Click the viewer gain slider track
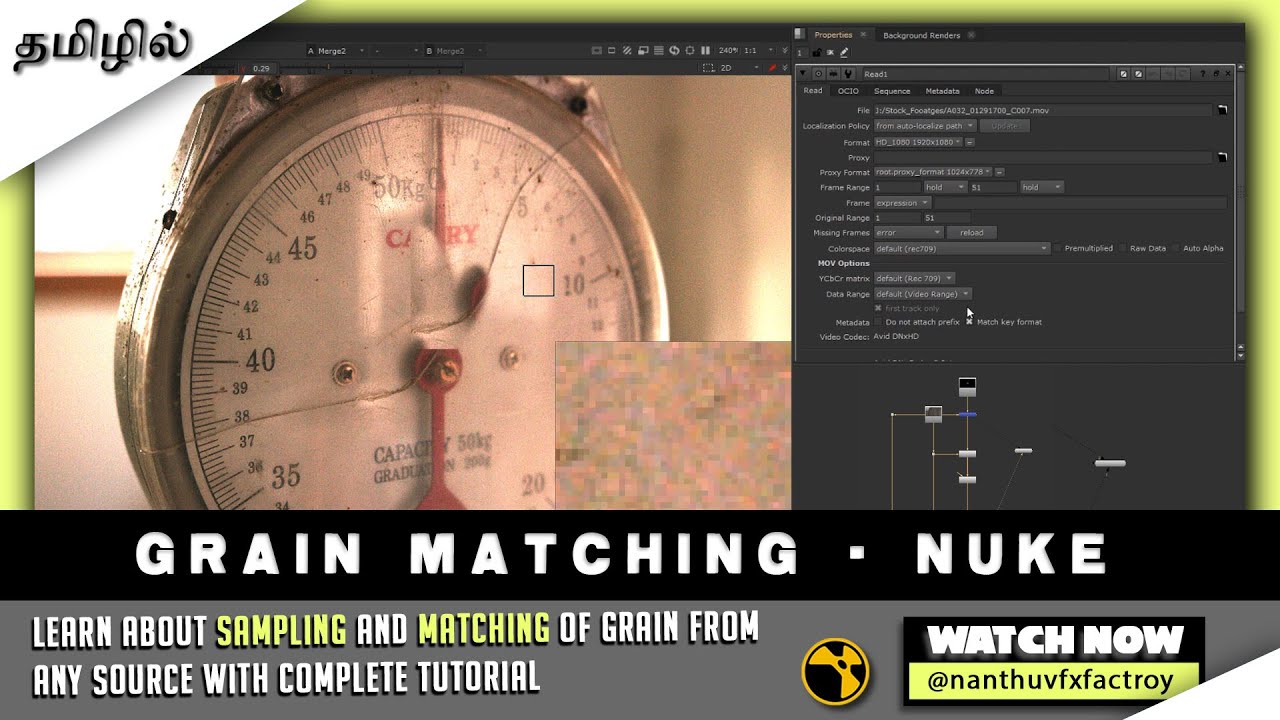 click(x=370, y=68)
